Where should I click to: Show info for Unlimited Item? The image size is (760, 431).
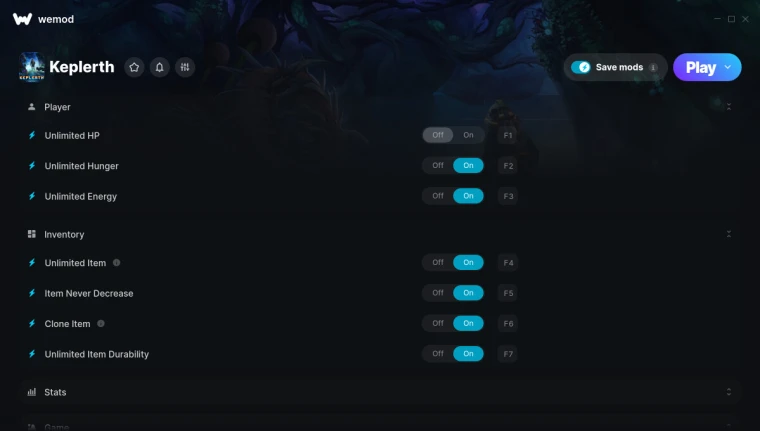coord(116,263)
